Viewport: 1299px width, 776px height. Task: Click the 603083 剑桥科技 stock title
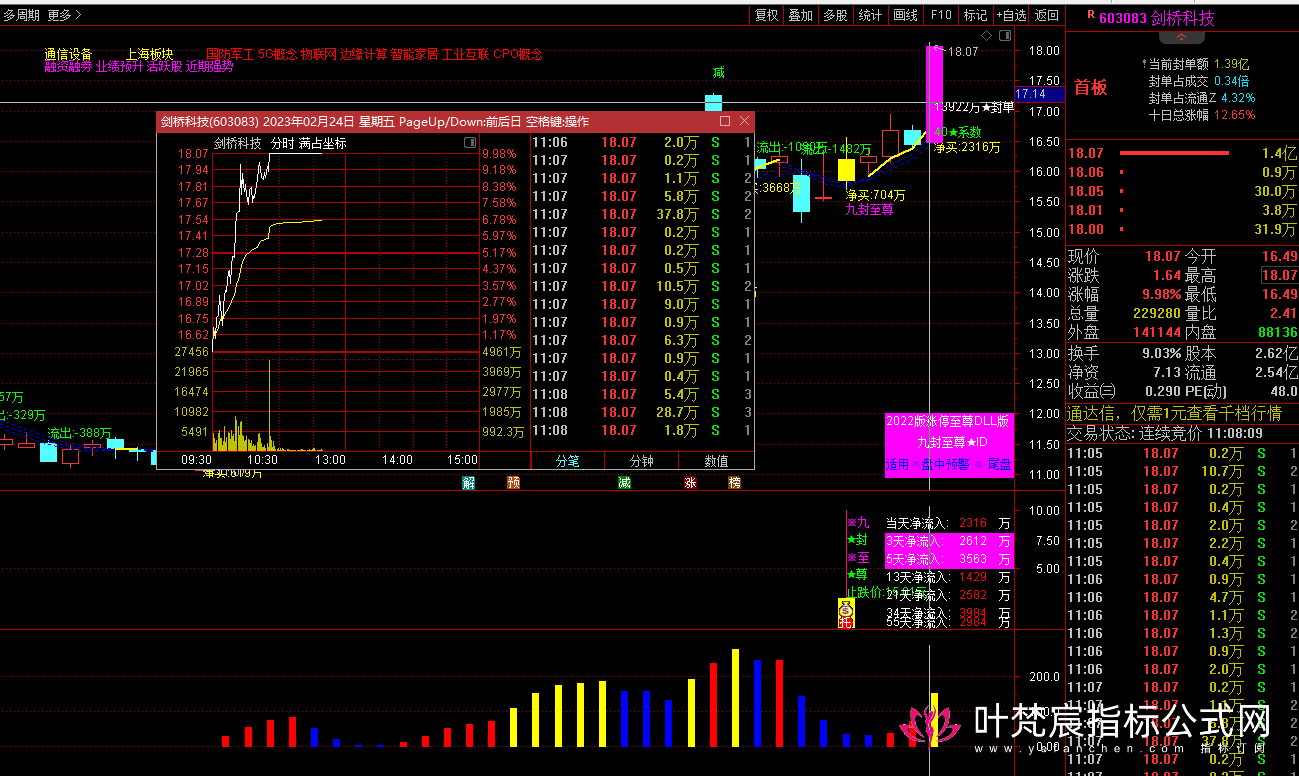click(x=1157, y=17)
